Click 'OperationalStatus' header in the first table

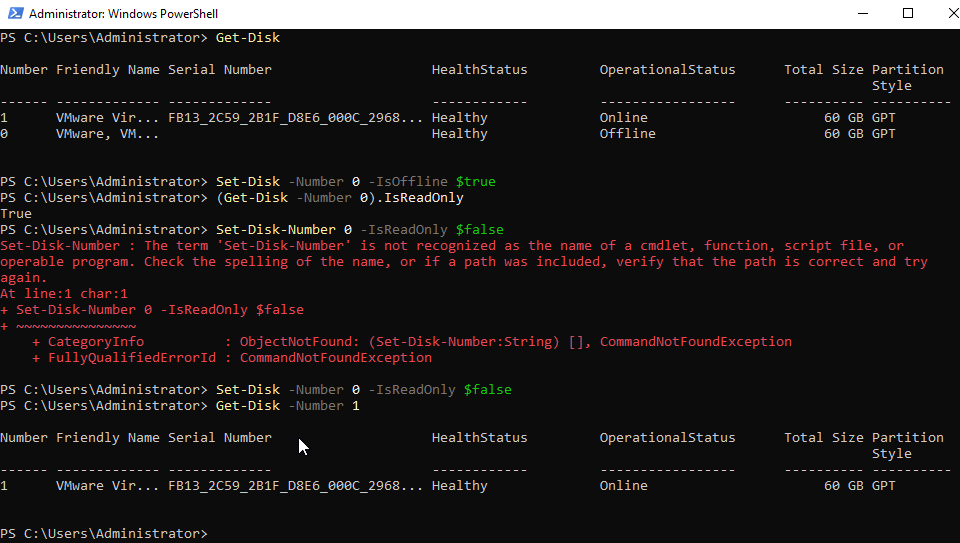tap(667, 70)
